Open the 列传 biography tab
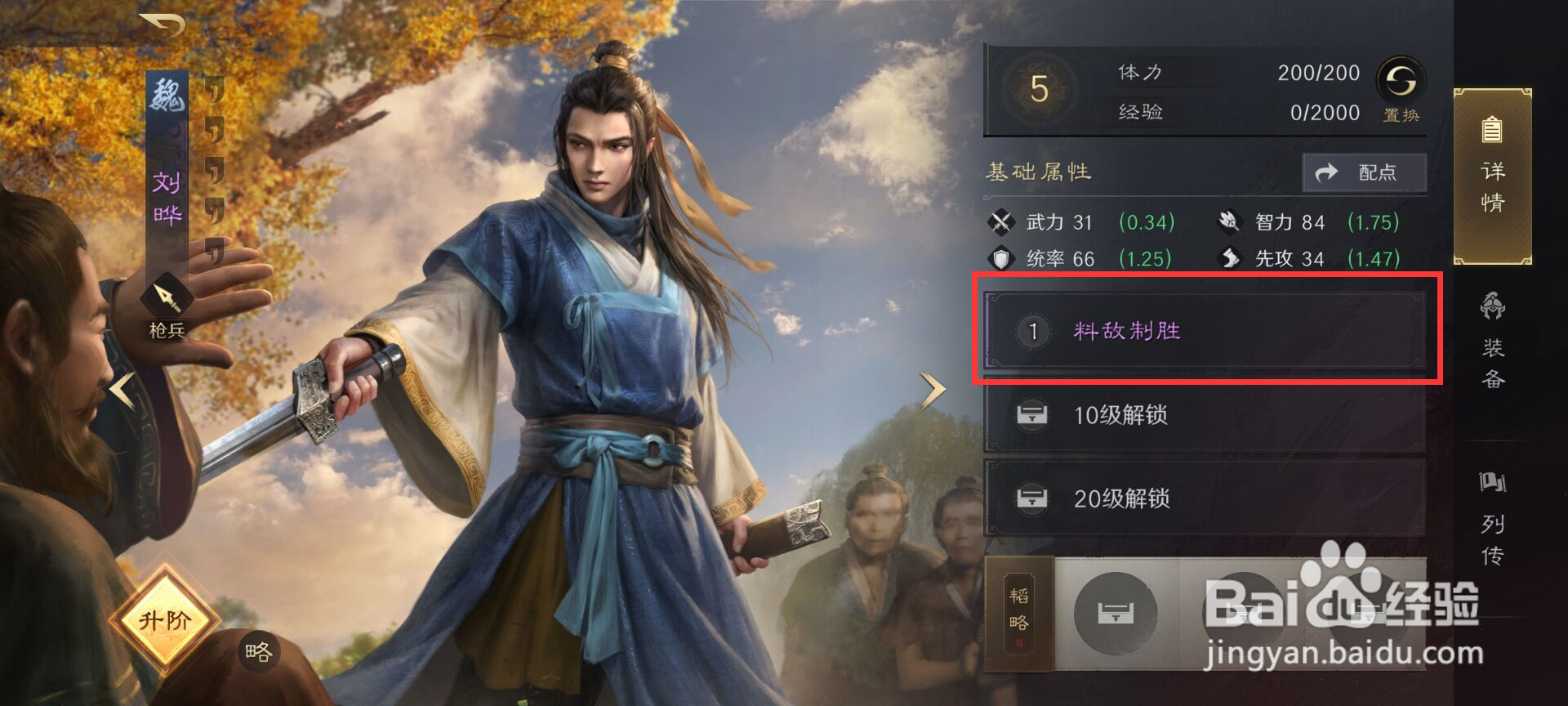The image size is (1568, 706). coord(1493,518)
